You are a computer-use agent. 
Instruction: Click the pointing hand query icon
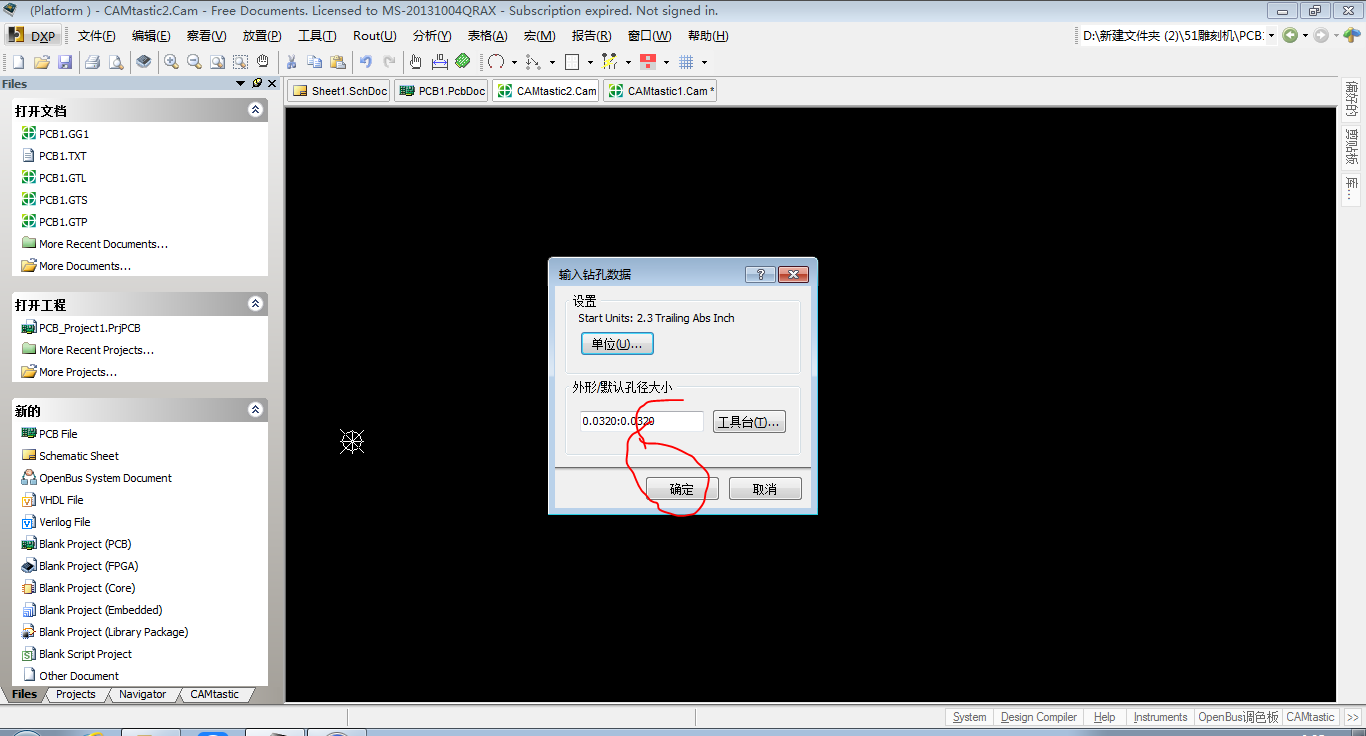(x=416, y=62)
